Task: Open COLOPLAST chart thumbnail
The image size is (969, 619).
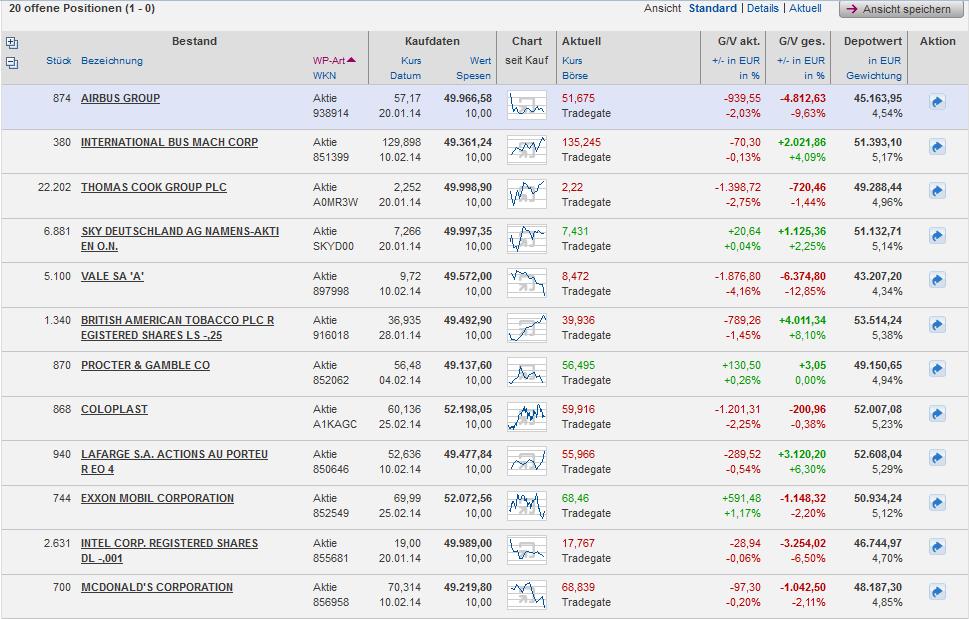Action: tap(527, 416)
